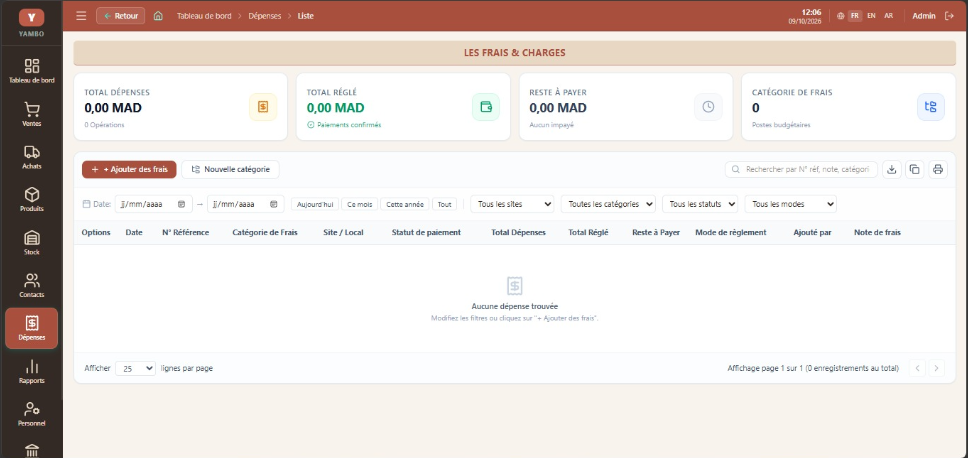Open Ventes in sidebar
The width and height of the screenshot is (968, 458).
31,115
